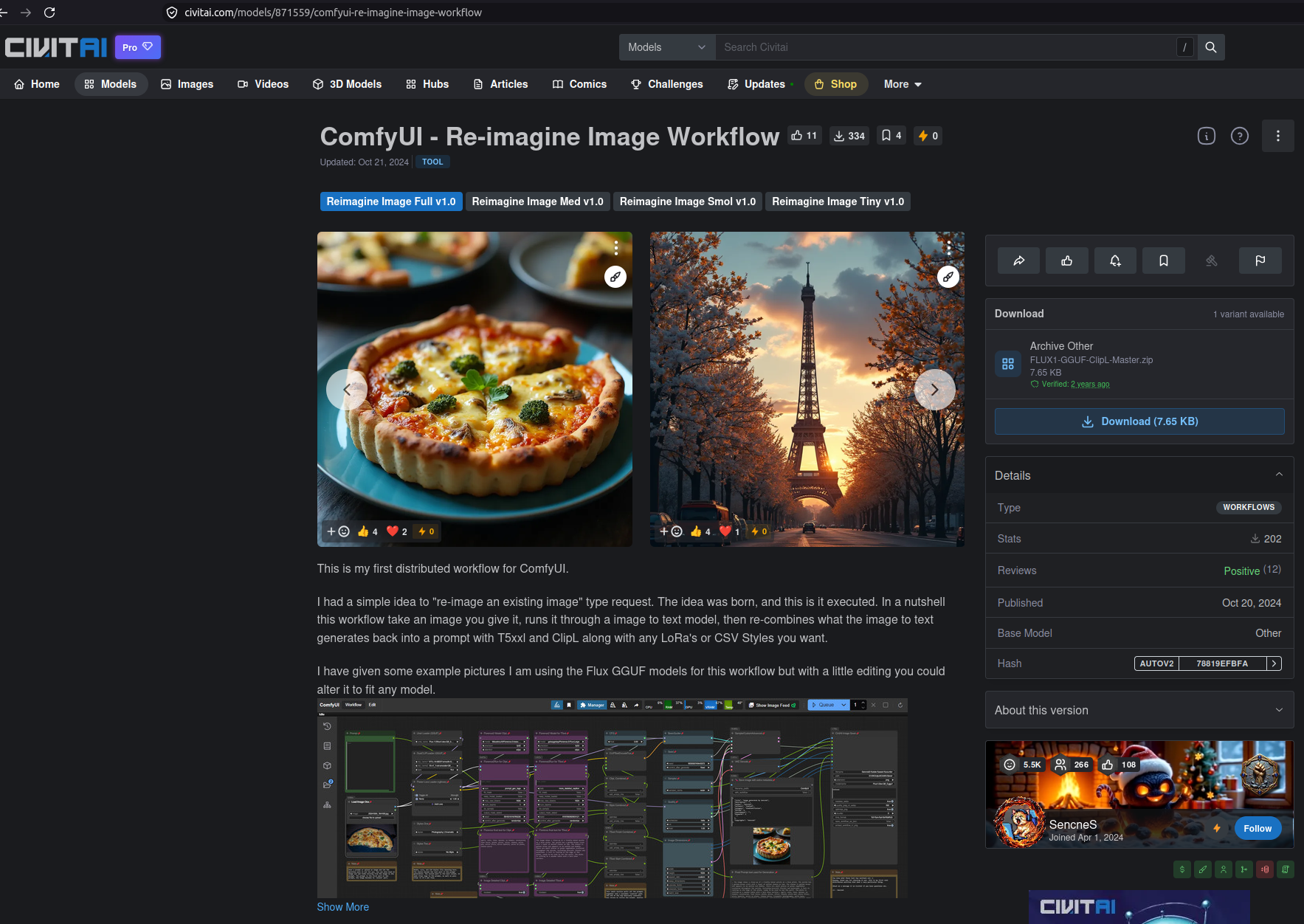This screenshot has width=1304, height=924.
Task: Click the green person permission icon
Action: [x=1224, y=869]
